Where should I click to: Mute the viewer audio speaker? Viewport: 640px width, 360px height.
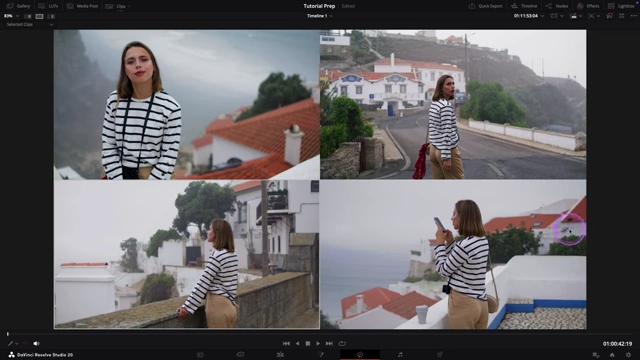(36, 344)
